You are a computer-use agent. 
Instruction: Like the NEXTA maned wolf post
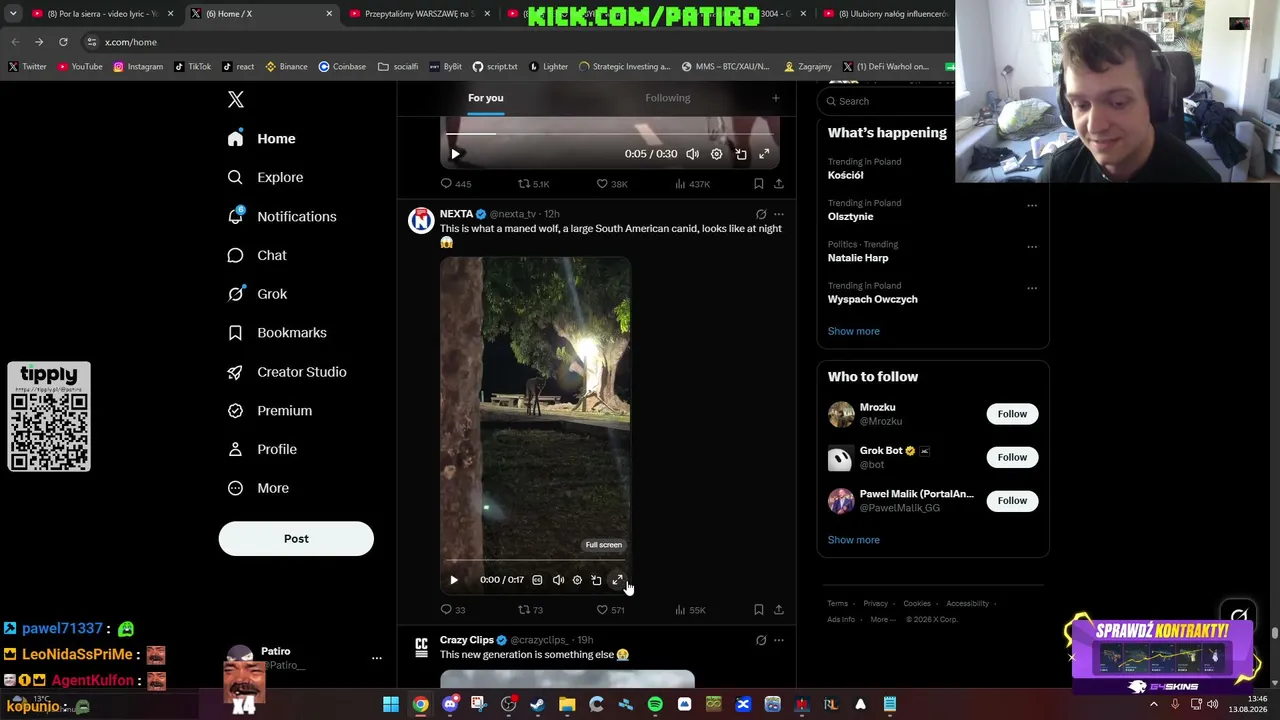tap(610, 610)
